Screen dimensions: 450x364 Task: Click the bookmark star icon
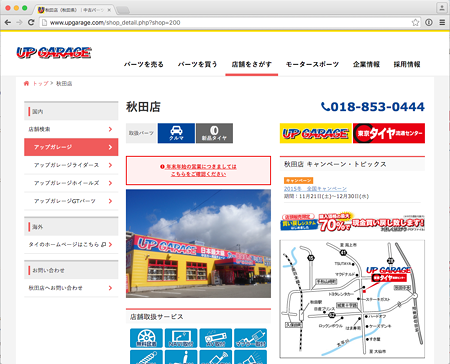point(415,22)
